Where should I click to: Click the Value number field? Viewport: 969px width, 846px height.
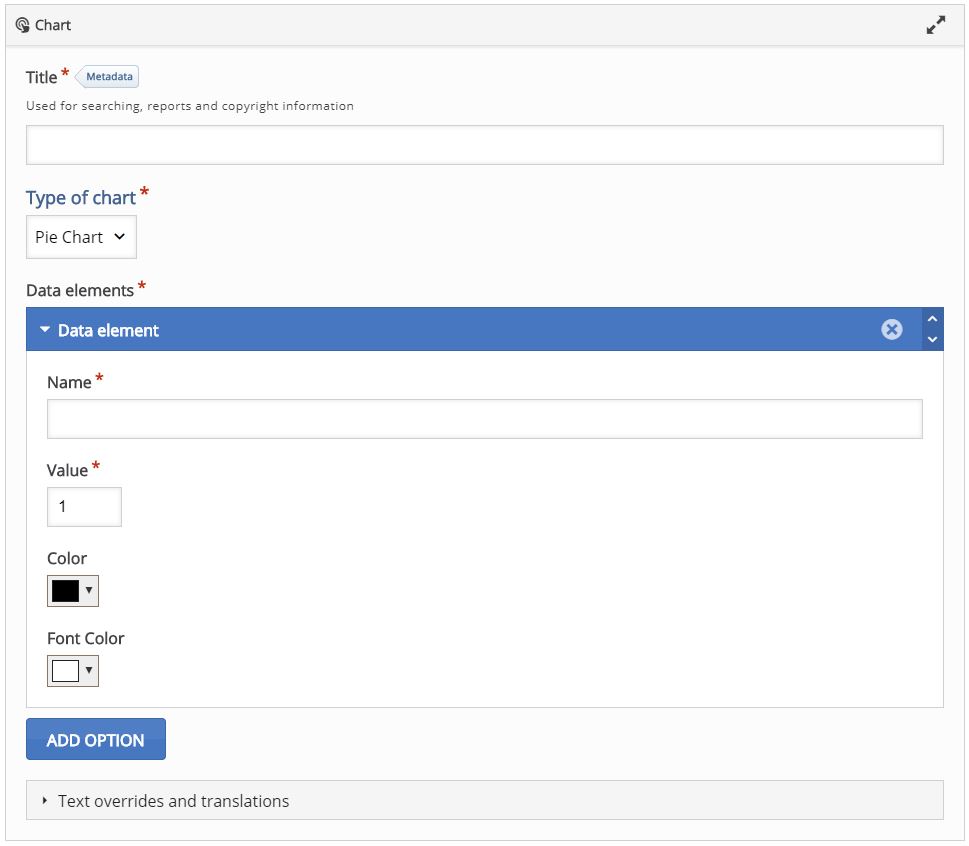(84, 507)
